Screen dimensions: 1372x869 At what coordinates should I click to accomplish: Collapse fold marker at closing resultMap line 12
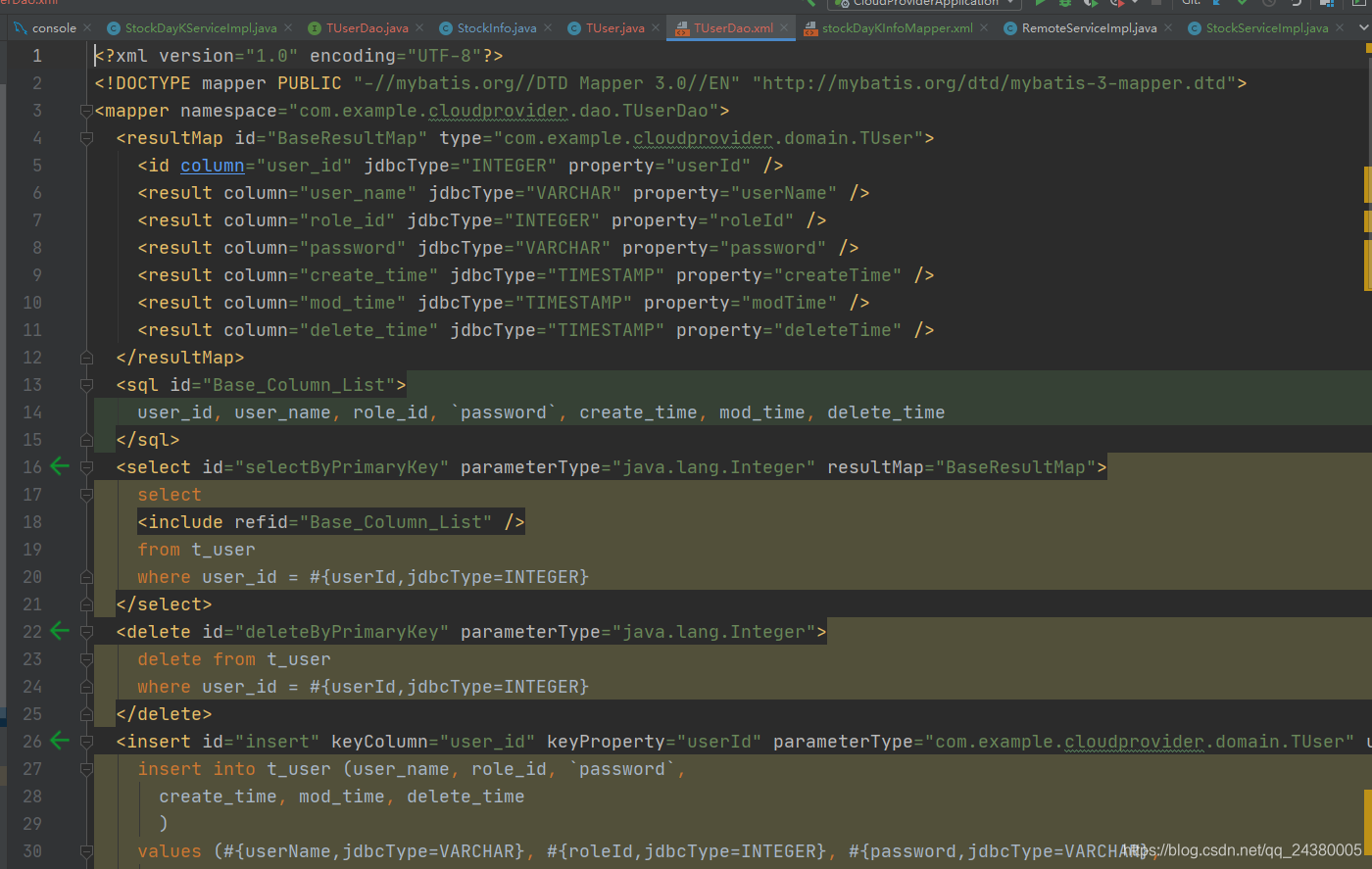86,358
